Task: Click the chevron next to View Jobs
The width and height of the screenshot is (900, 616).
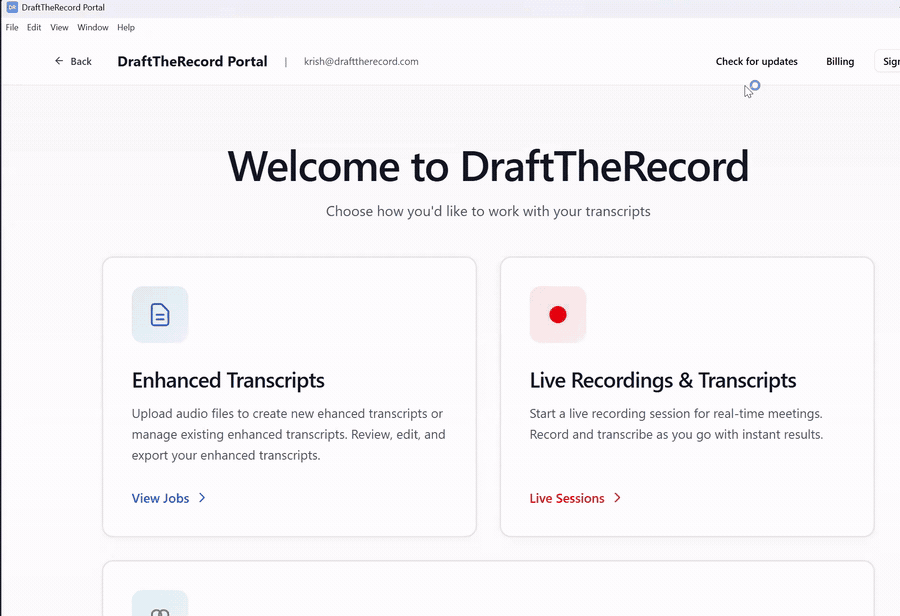Action: tap(202, 498)
